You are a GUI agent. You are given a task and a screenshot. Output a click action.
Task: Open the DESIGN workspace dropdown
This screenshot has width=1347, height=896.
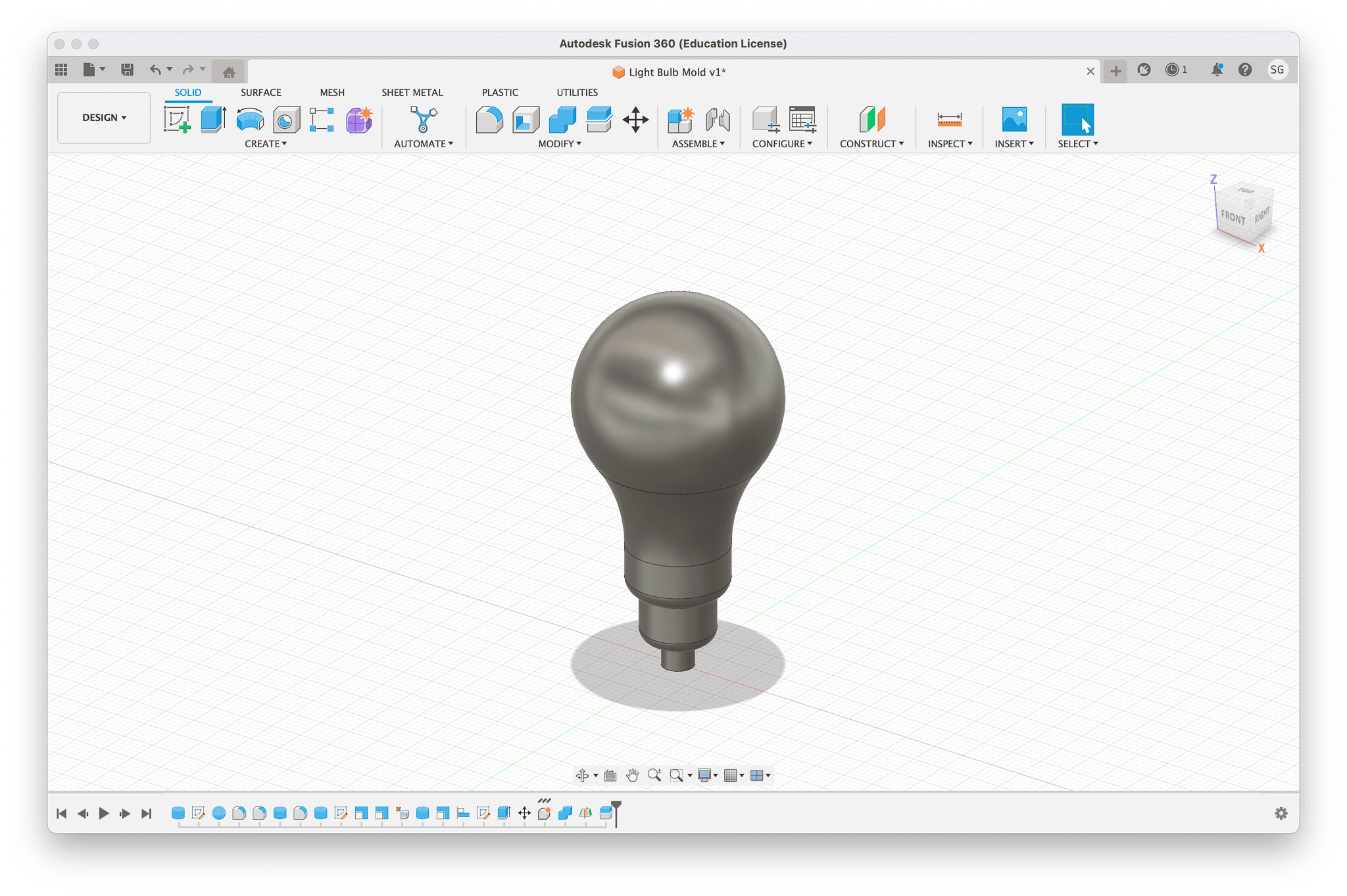point(104,118)
